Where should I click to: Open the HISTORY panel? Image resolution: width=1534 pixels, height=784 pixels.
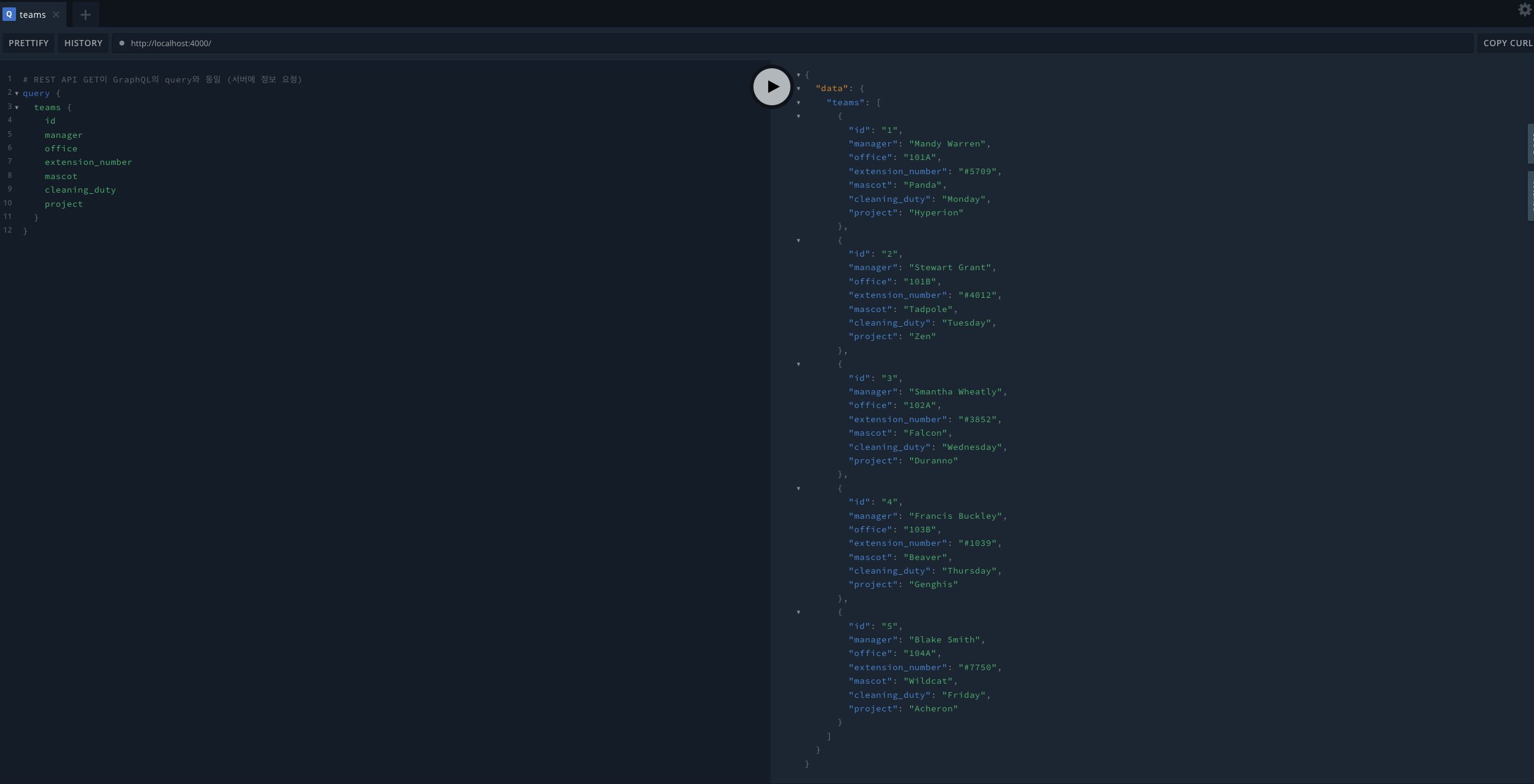(83, 43)
